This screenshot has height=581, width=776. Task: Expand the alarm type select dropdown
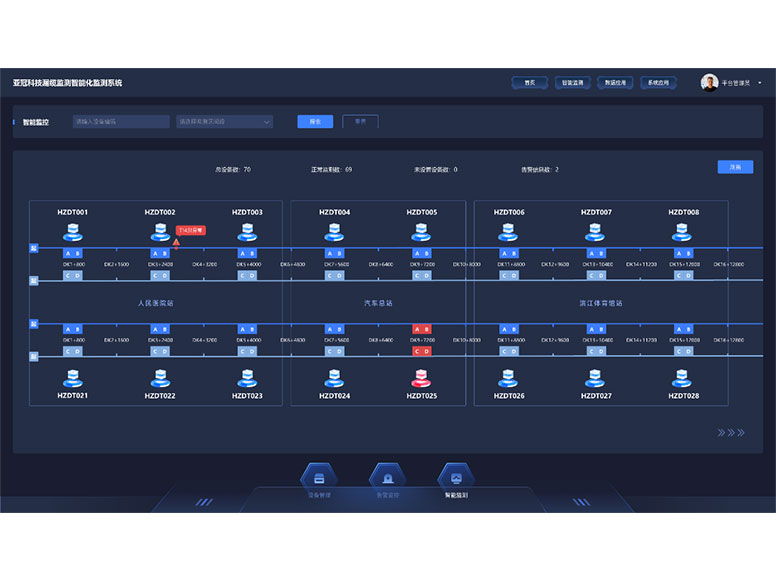pyautogui.click(x=224, y=122)
